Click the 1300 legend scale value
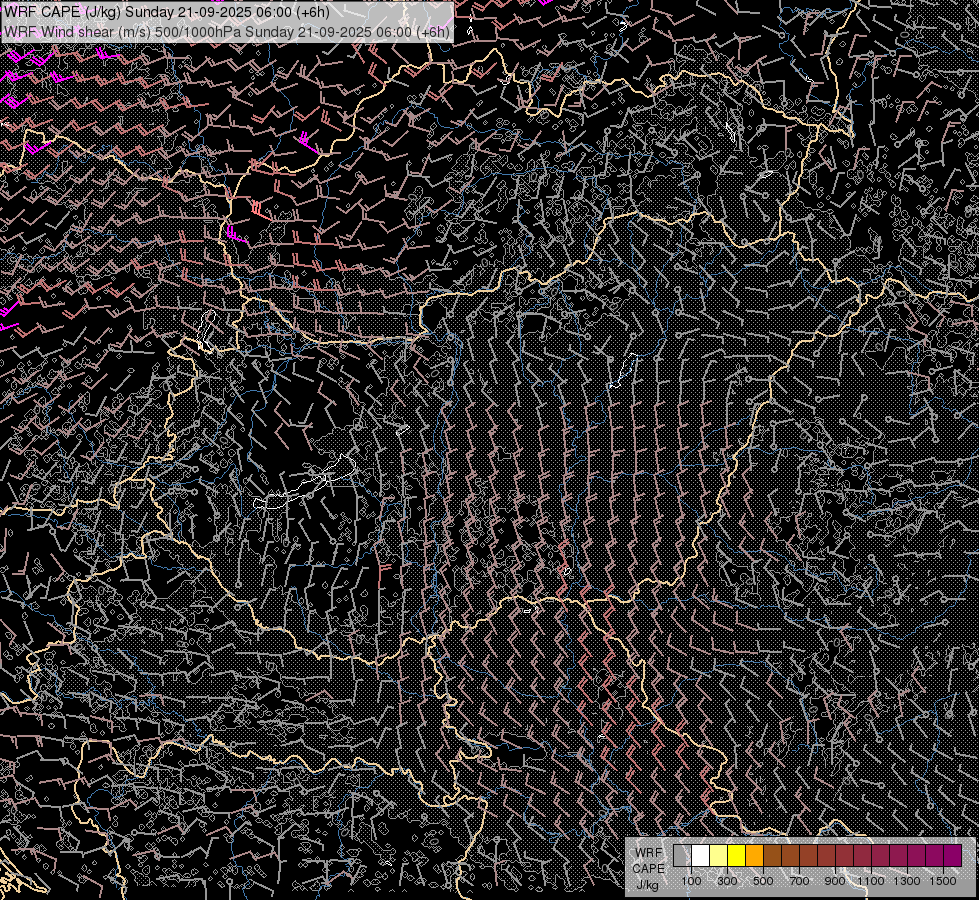Viewport: 979px width, 900px height. tap(907, 881)
